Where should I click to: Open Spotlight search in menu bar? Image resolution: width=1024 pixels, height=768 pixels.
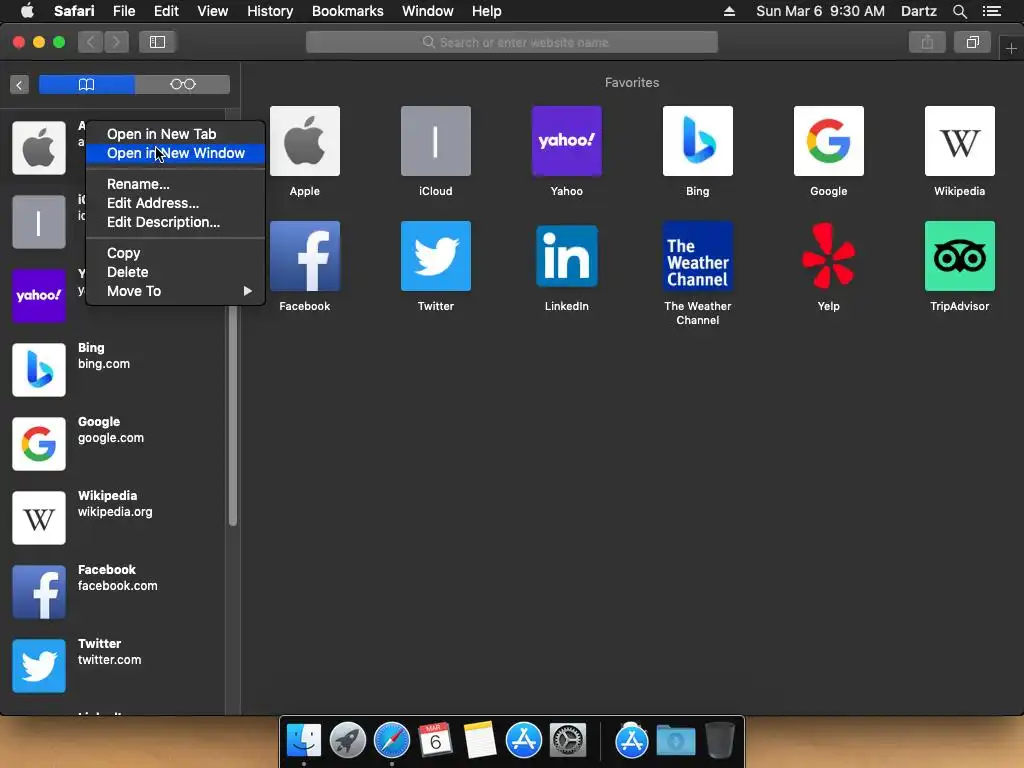(959, 11)
